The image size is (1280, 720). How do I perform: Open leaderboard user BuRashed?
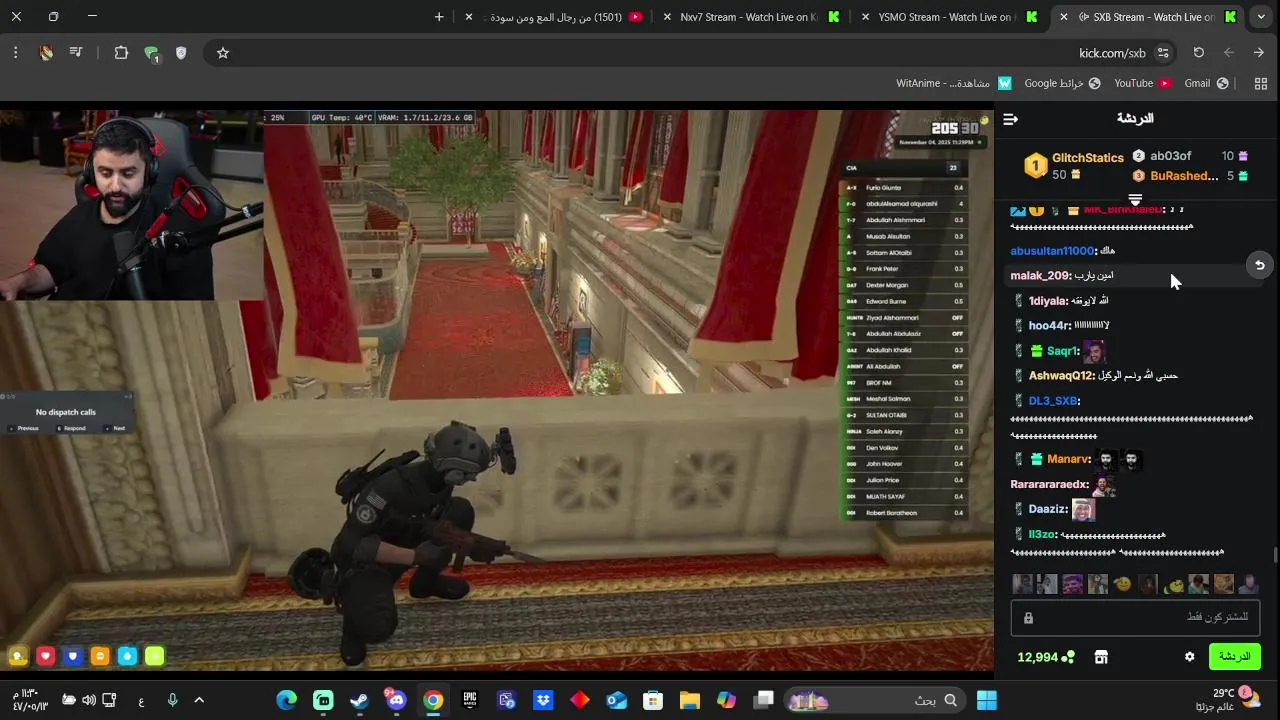click(x=1184, y=176)
